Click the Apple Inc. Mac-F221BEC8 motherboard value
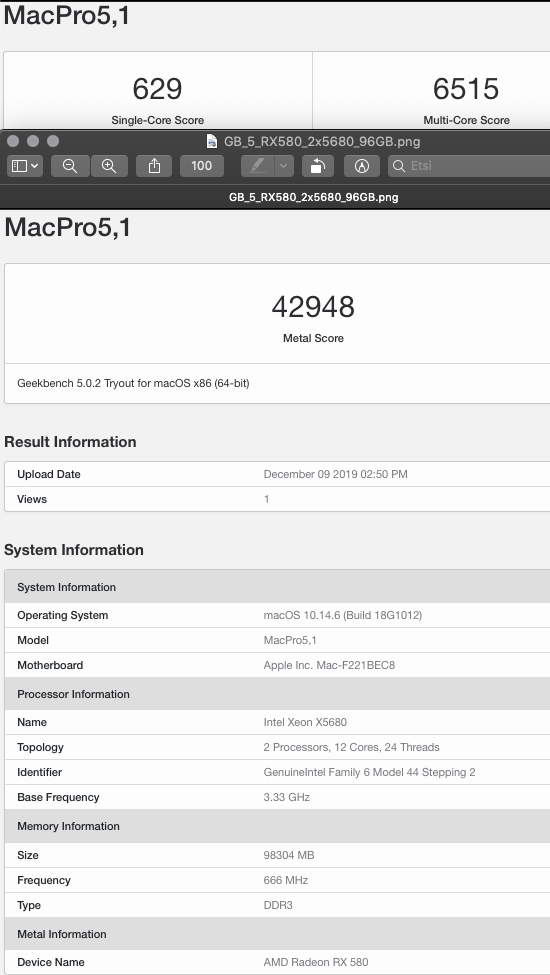This screenshot has width=550, height=975. click(x=329, y=665)
